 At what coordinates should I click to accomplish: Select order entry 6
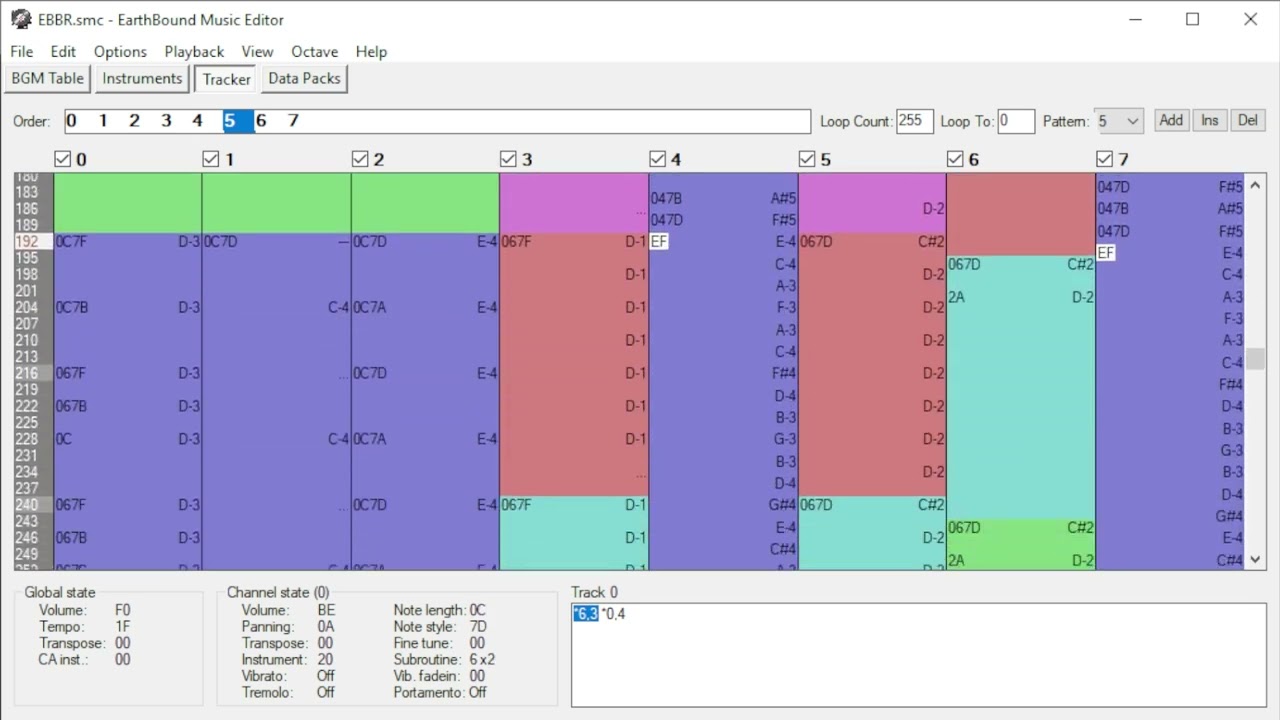click(261, 121)
